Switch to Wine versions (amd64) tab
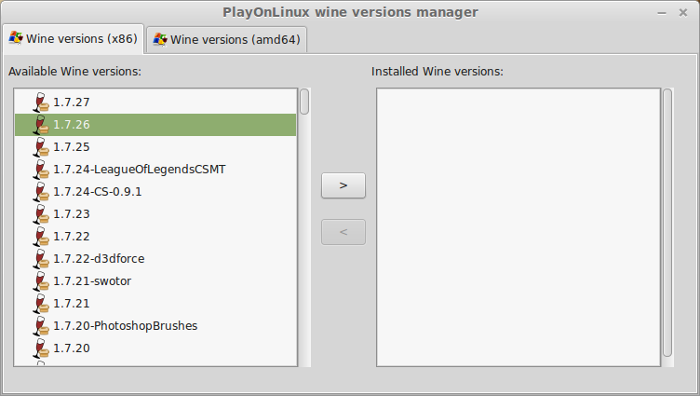The height and width of the screenshot is (396, 700). tap(226, 40)
